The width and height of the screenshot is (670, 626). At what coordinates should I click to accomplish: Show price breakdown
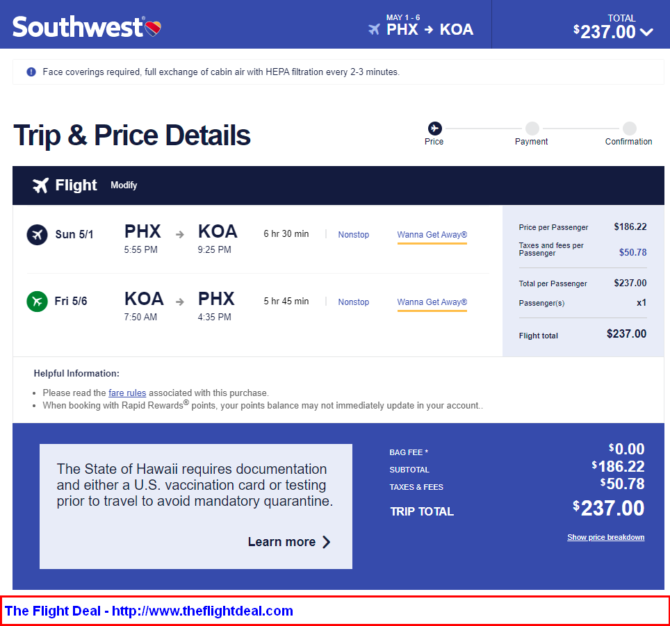(x=605, y=537)
